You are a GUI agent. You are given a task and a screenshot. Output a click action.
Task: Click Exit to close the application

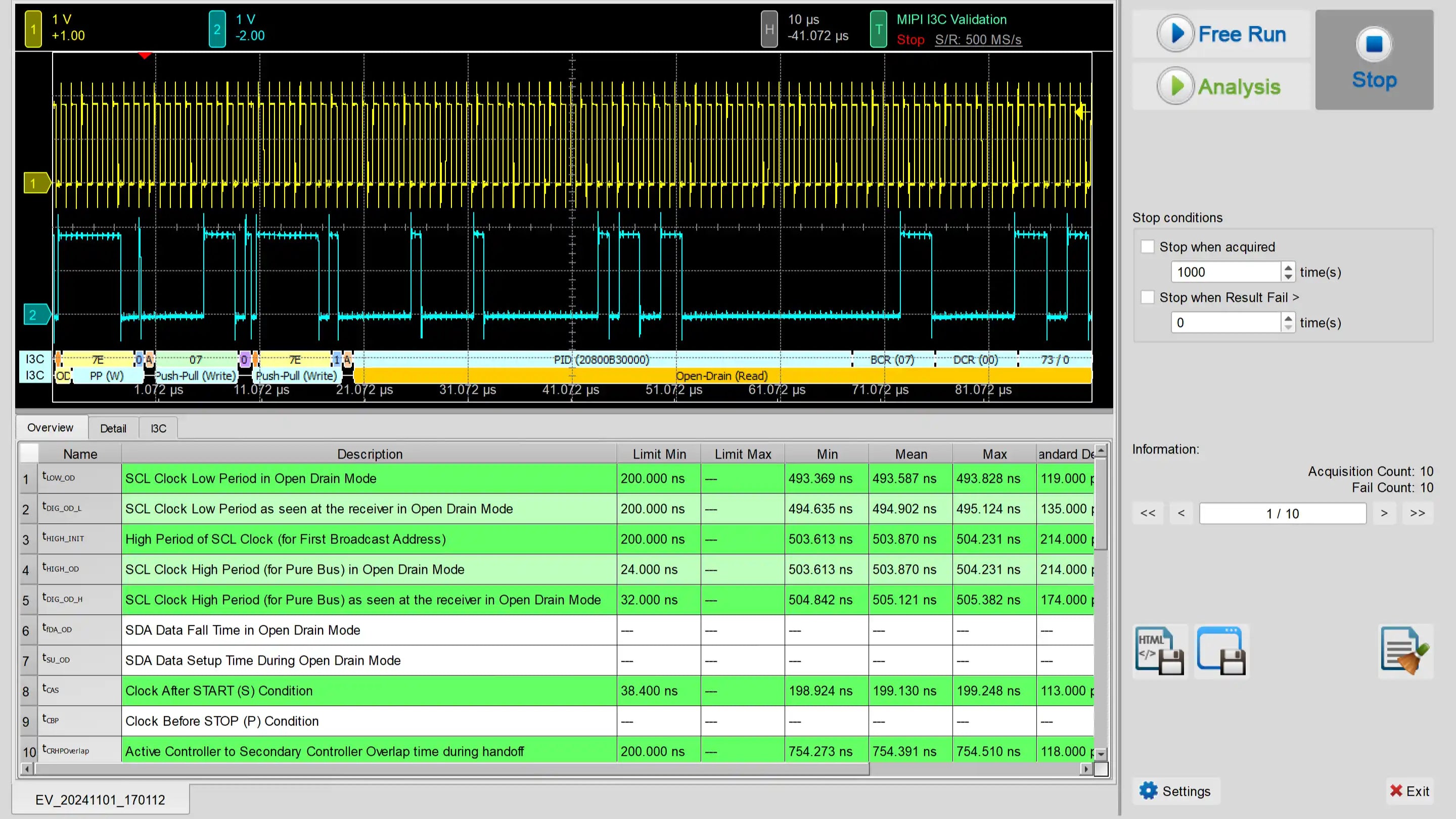[x=1409, y=791]
